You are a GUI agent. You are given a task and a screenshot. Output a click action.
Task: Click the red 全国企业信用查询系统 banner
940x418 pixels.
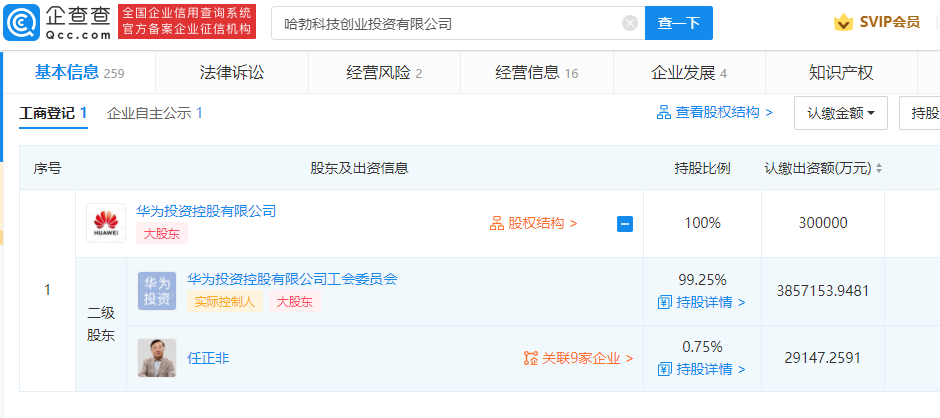187,22
